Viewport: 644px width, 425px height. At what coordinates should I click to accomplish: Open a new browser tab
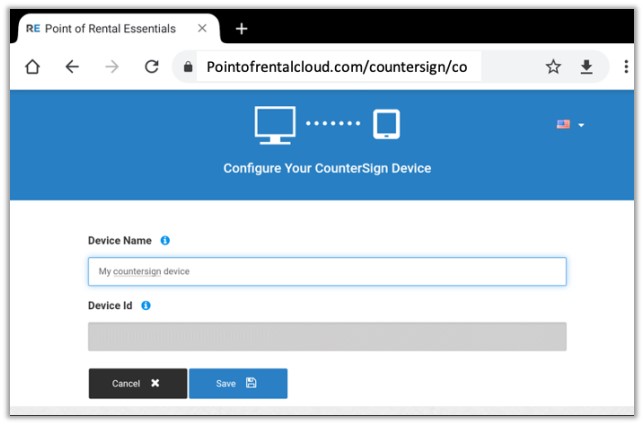pos(241,28)
